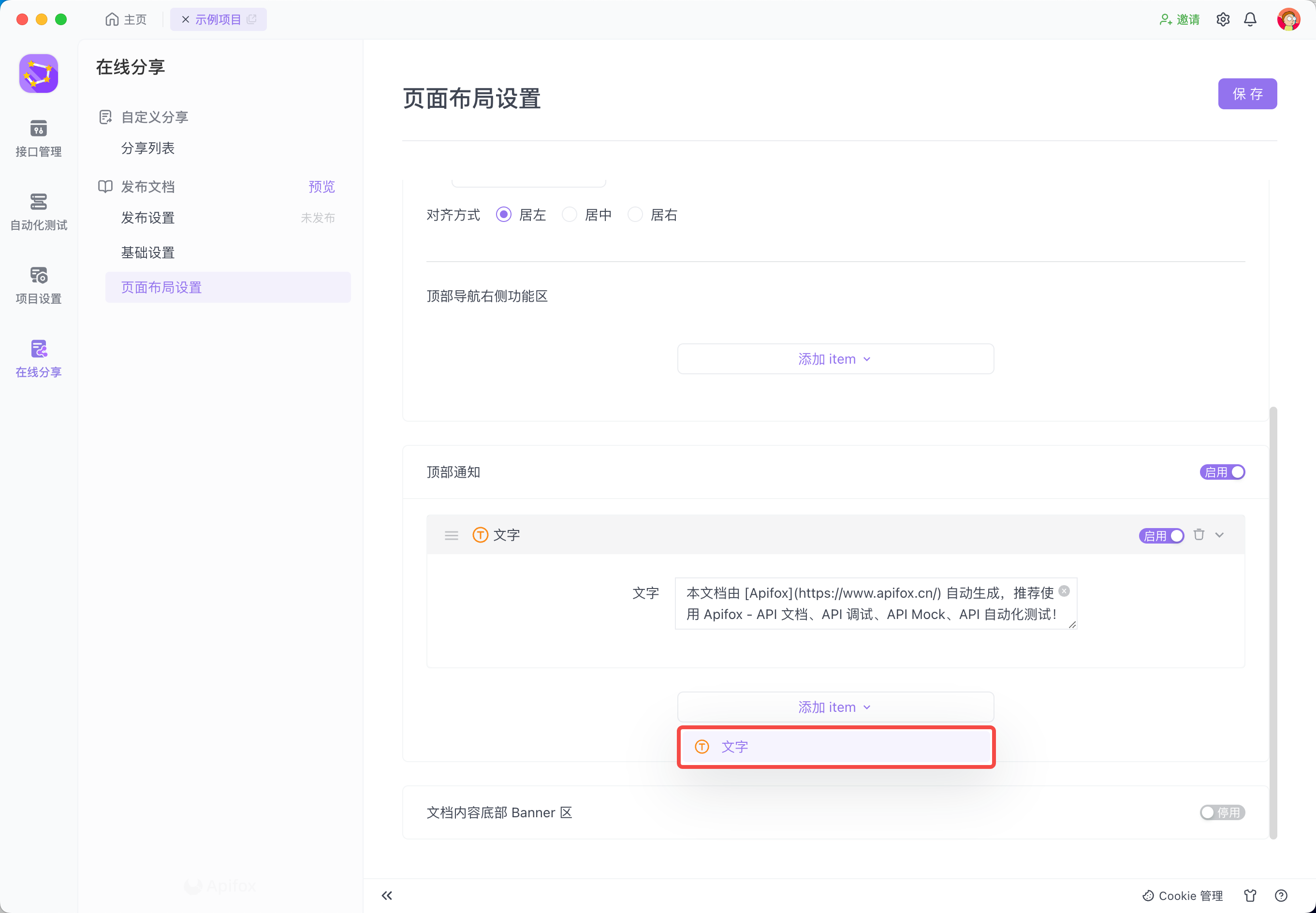Clear the notification text with X icon

point(1064,591)
